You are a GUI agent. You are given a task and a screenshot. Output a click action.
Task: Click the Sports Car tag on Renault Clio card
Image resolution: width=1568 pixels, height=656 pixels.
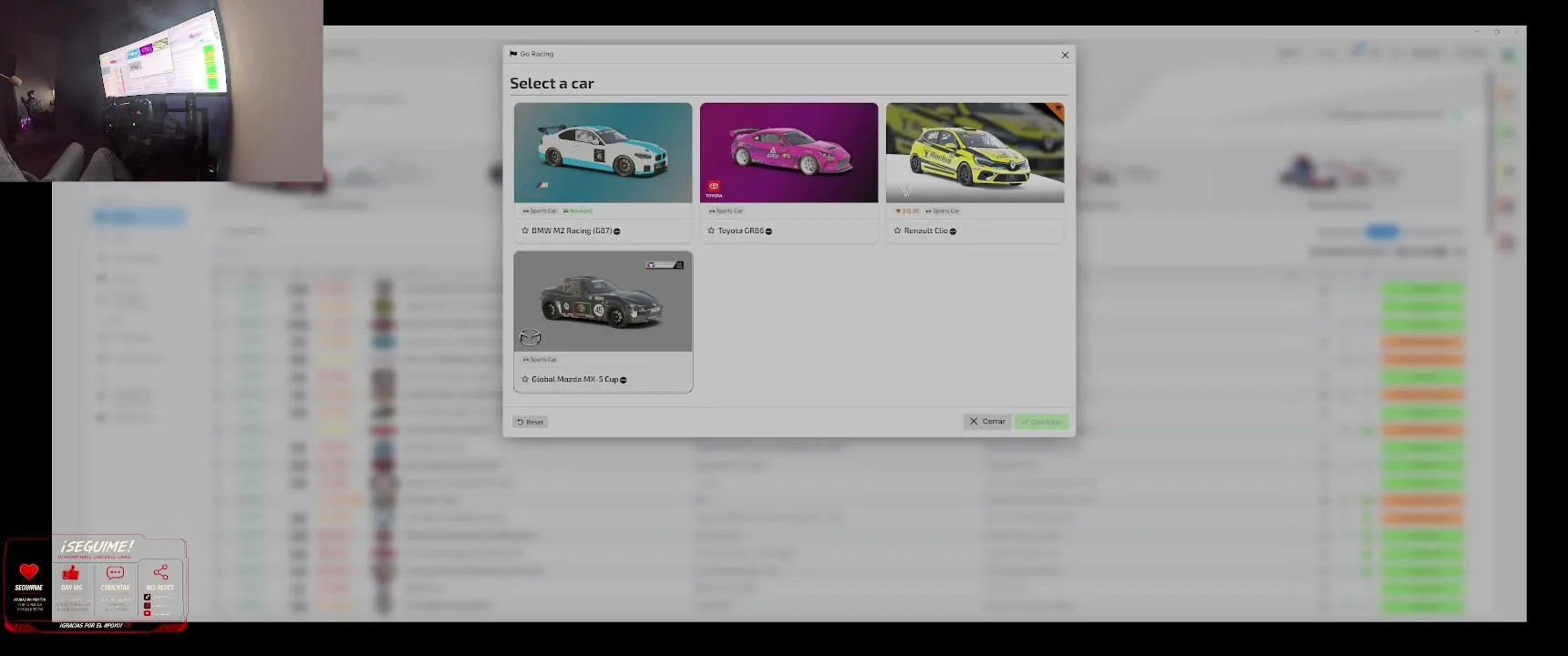tap(943, 211)
